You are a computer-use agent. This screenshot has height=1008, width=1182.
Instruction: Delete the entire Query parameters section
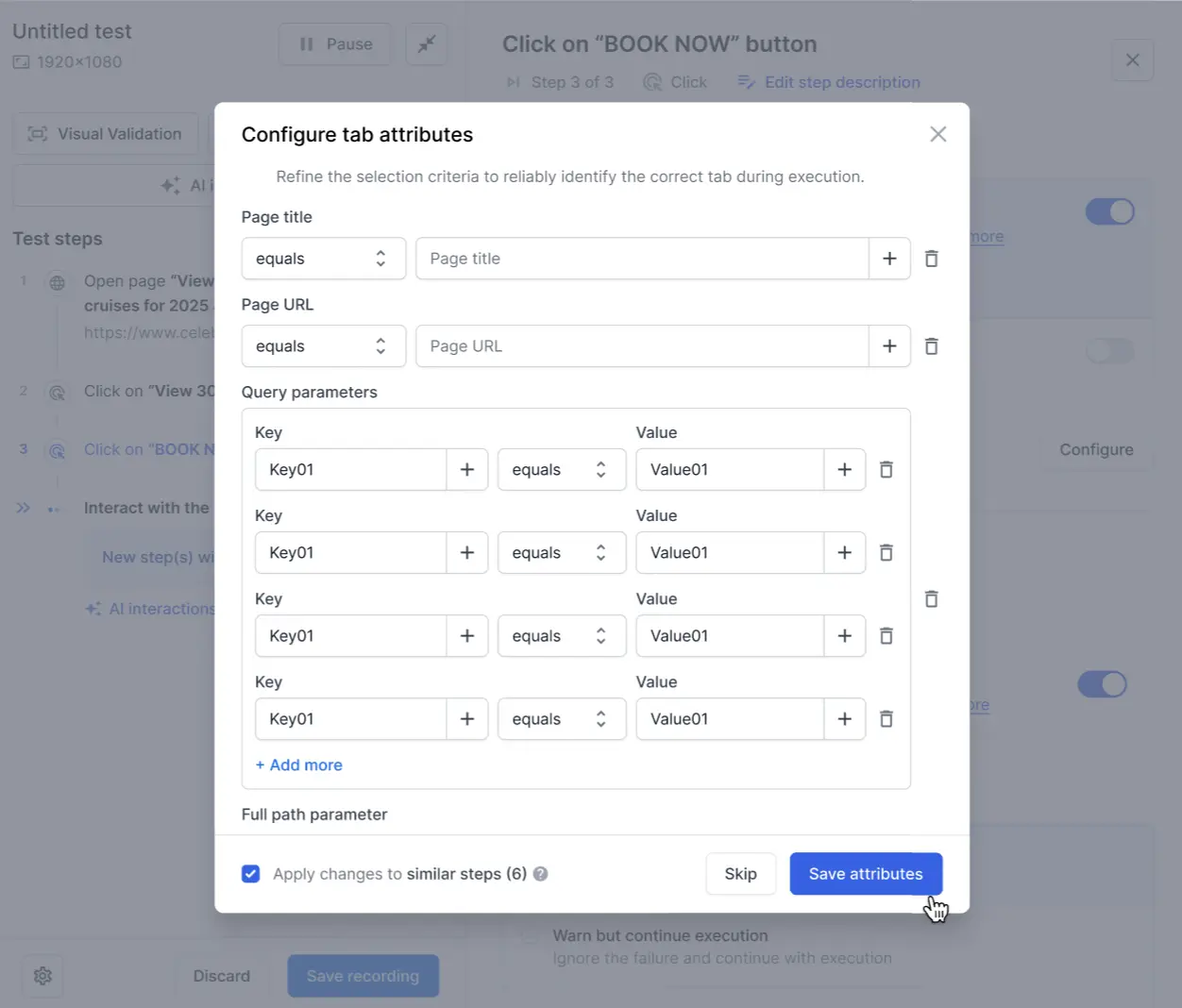[x=931, y=599]
